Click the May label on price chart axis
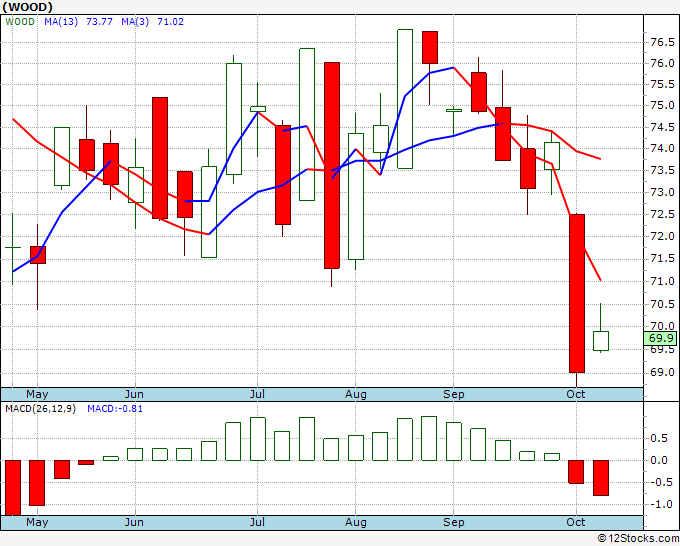 click(x=37, y=394)
